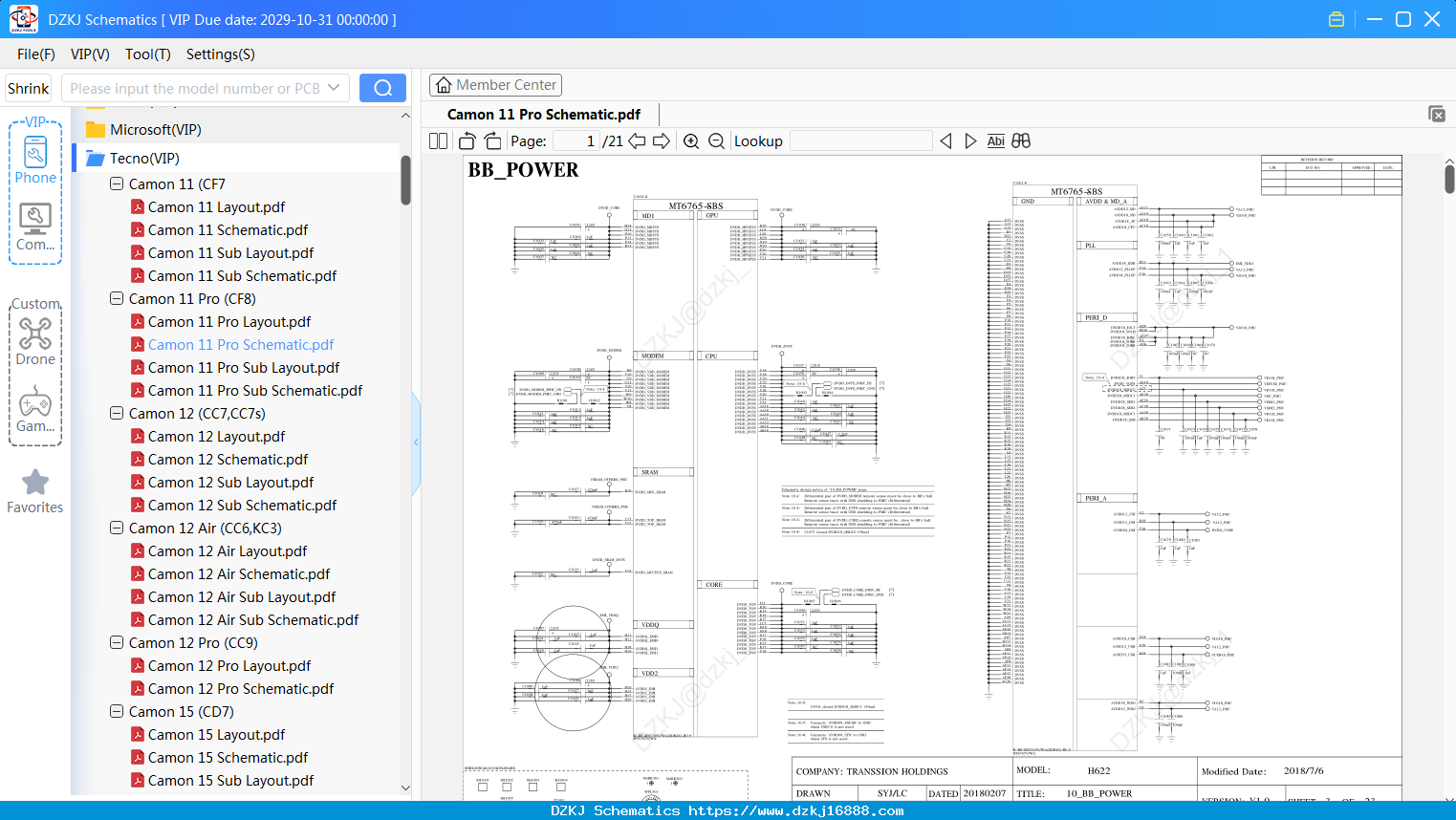Close all tabs icon at right

pyautogui.click(x=1437, y=114)
